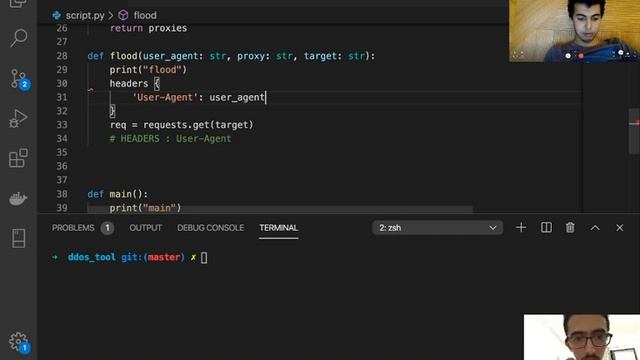Click the top webcam video overlay
Viewport: 640px width, 360px height.
pos(574,31)
